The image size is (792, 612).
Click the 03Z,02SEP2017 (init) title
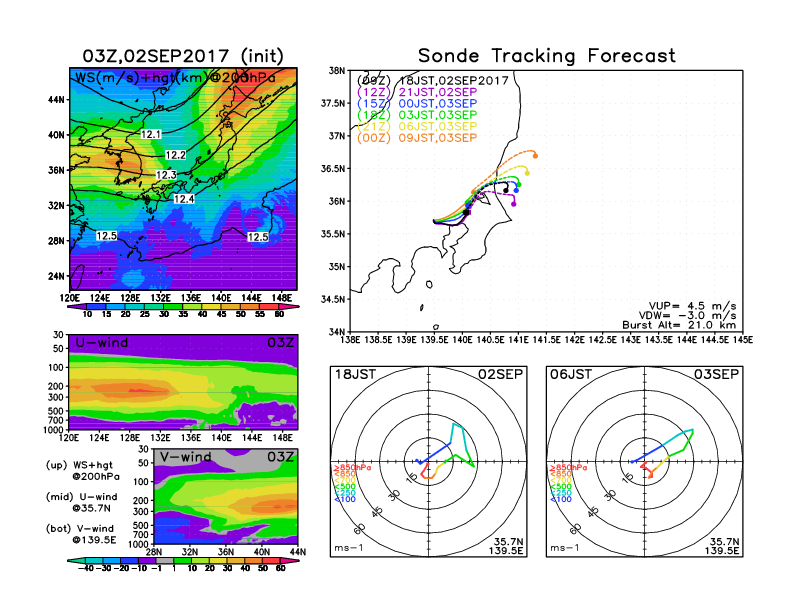[x=182, y=55]
